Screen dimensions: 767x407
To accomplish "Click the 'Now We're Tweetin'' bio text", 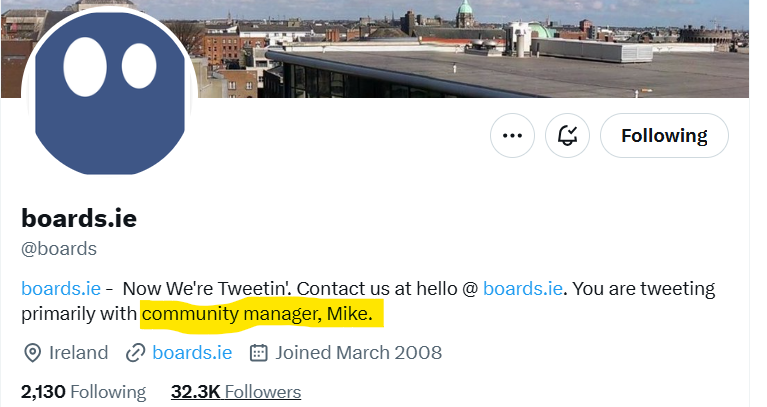I will pyautogui.click(x=204, y=289).
